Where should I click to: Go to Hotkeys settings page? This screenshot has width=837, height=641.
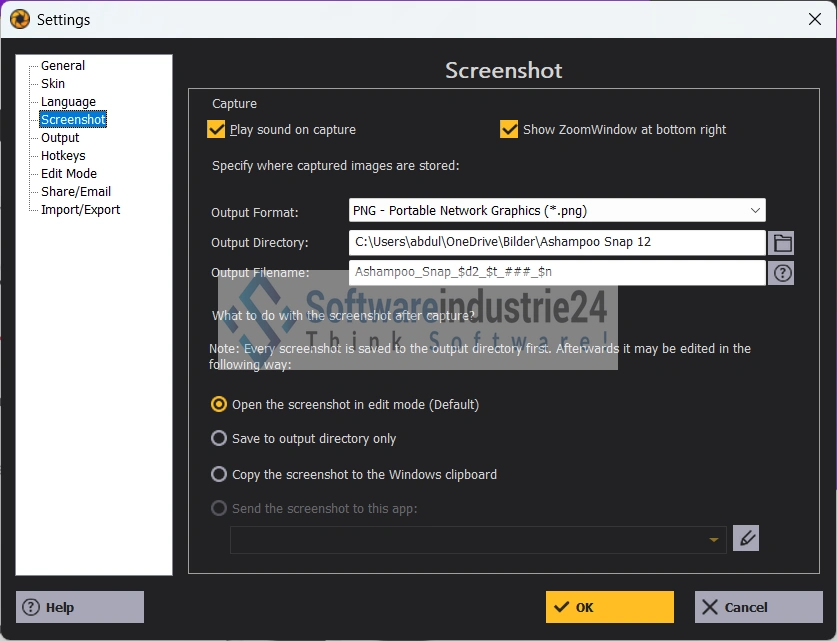(63, 156)
